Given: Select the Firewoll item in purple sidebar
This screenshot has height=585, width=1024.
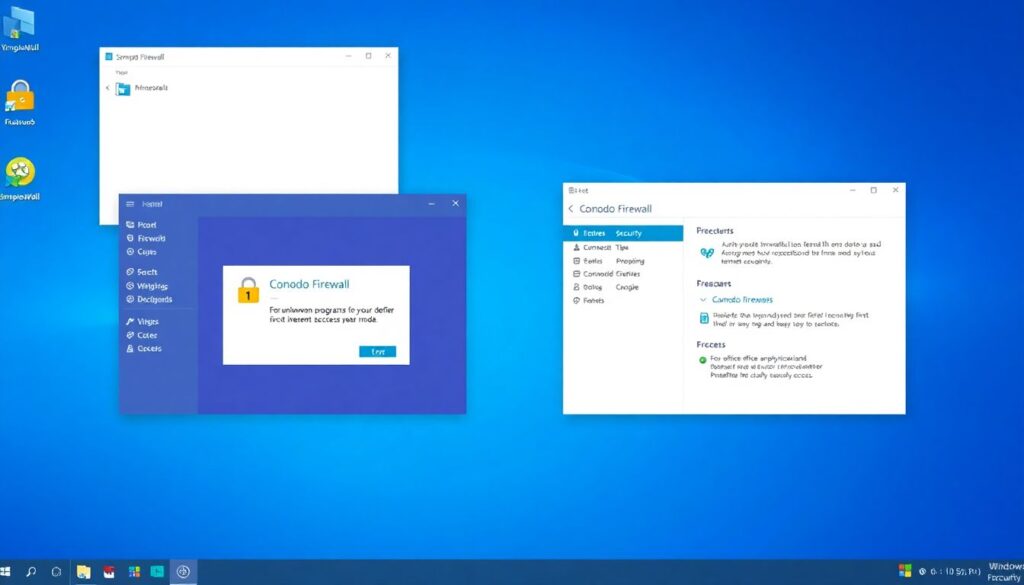Looking at the screenshot, I should tap(150, 239).
